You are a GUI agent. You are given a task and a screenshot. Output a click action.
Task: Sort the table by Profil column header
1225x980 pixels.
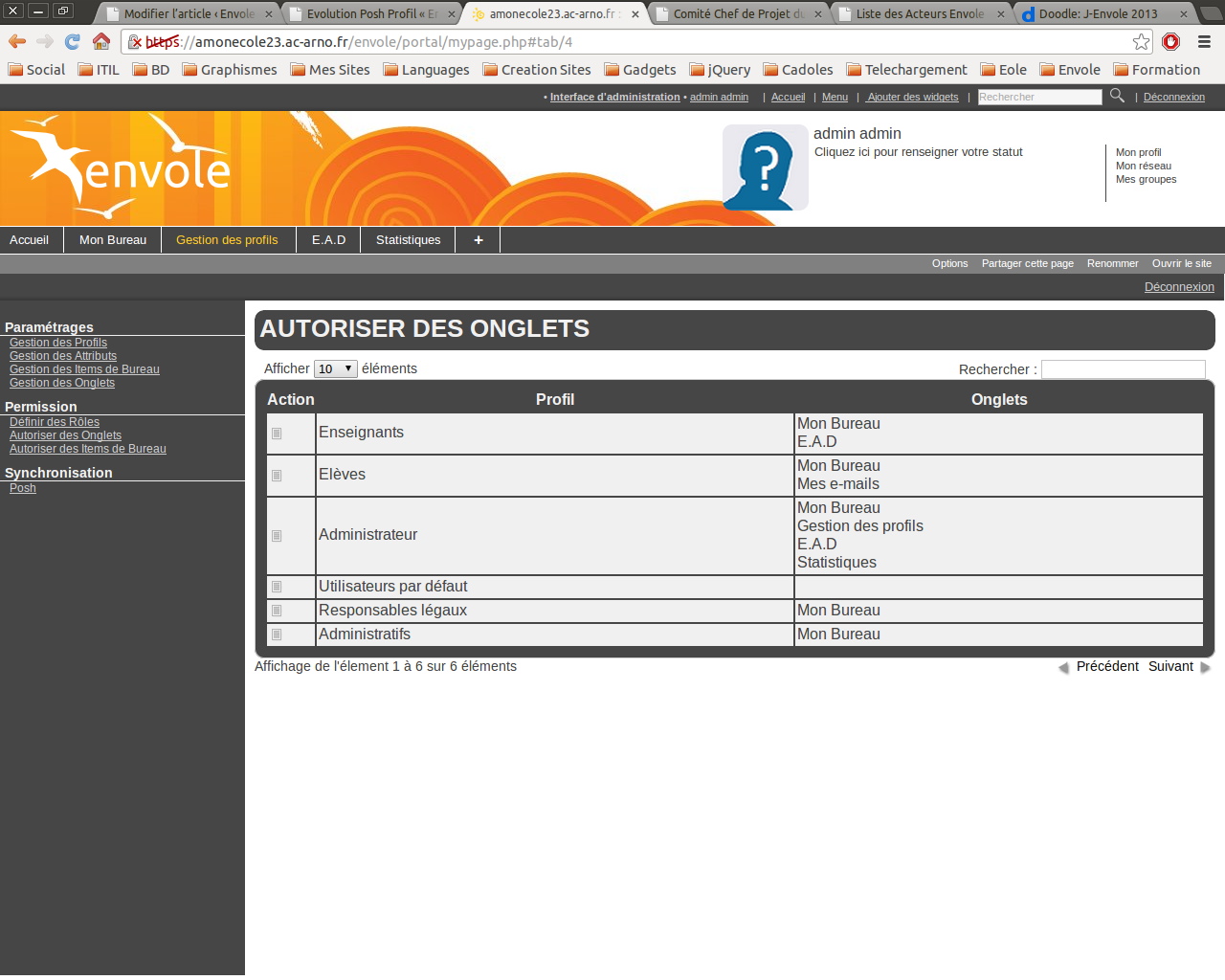(x=554, y=400)
